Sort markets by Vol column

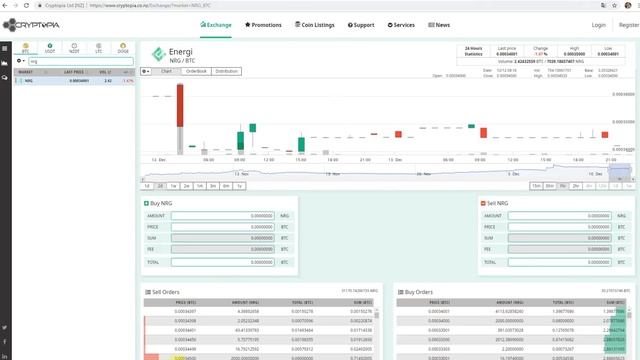click(x=105, y=72)
